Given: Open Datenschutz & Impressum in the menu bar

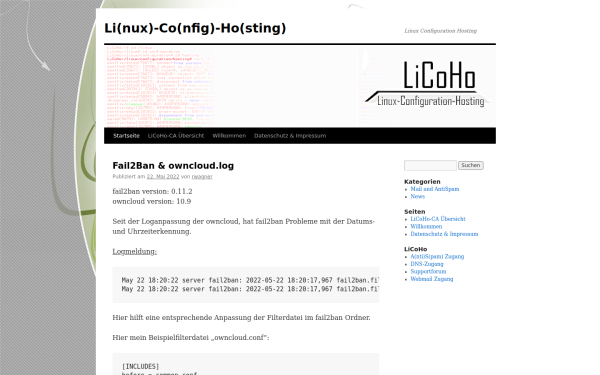Looking at the screenshot, I should click(290, 136).
